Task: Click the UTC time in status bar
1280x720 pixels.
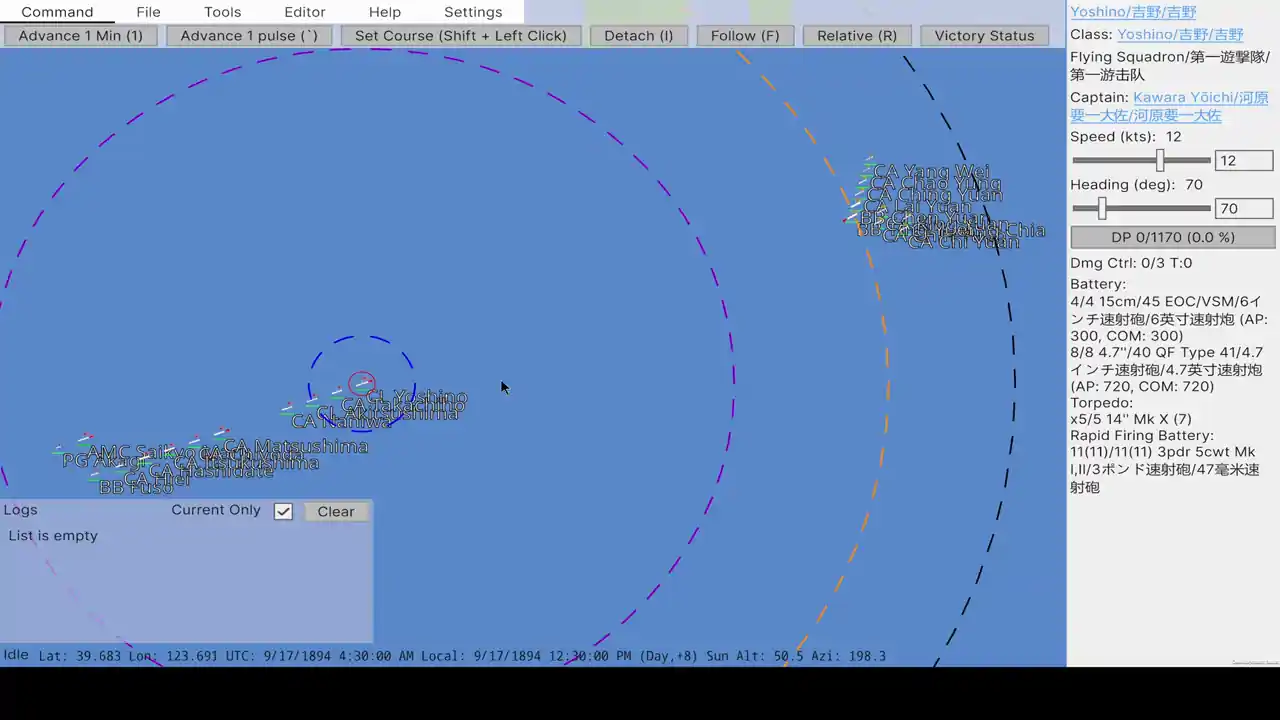Action: pos(321,656)
